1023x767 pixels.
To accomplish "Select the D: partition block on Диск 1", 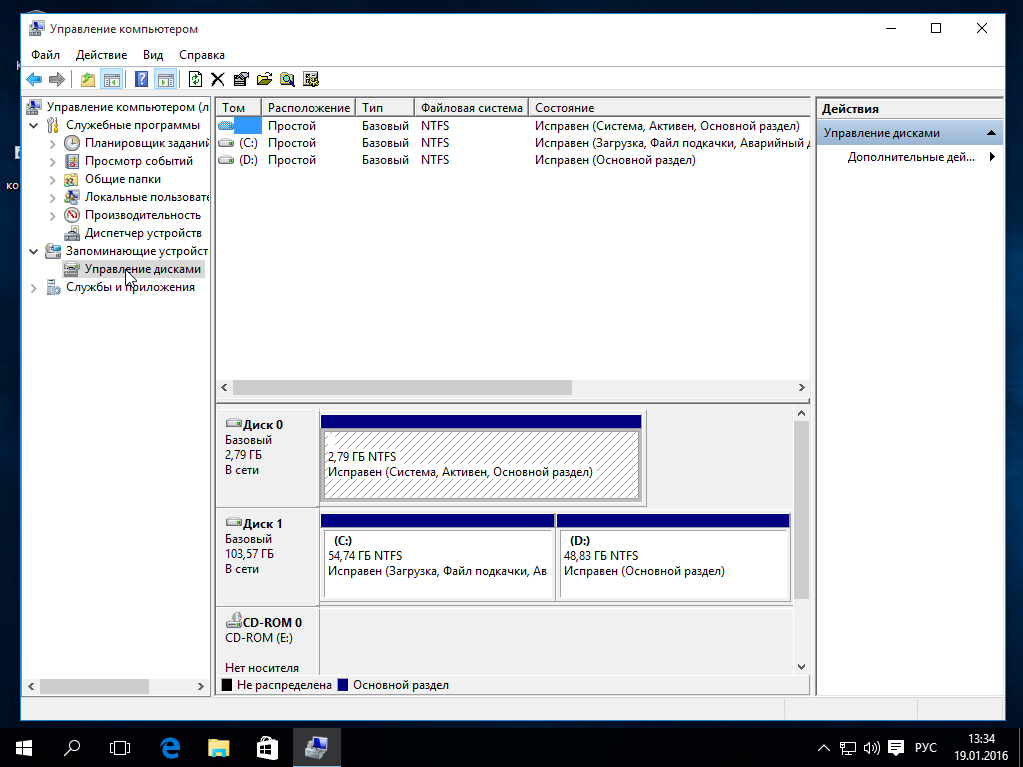I will pyautogui.click(x=673, y=564).
